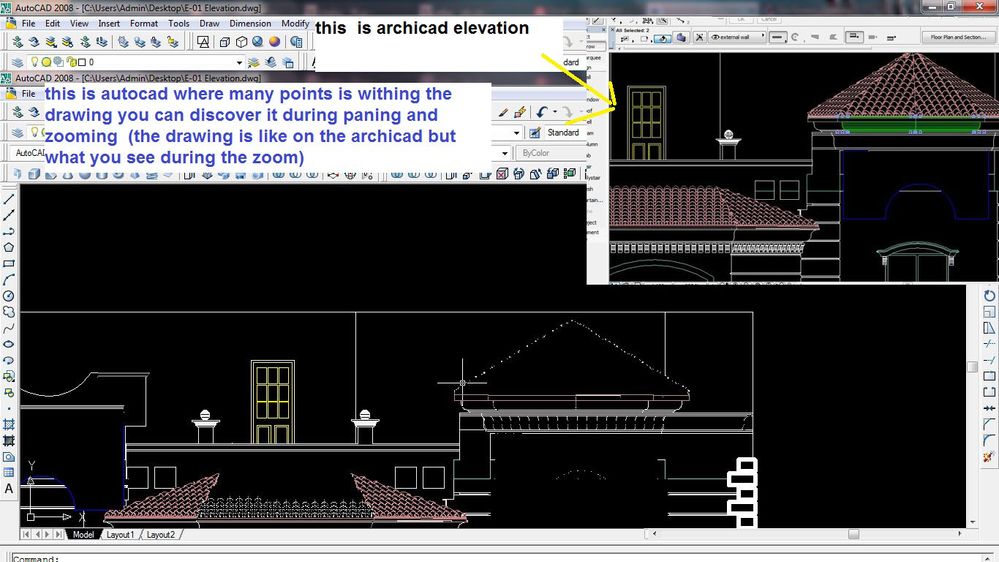Select the Arc tool
999x562 pixels.
point(9,280)
